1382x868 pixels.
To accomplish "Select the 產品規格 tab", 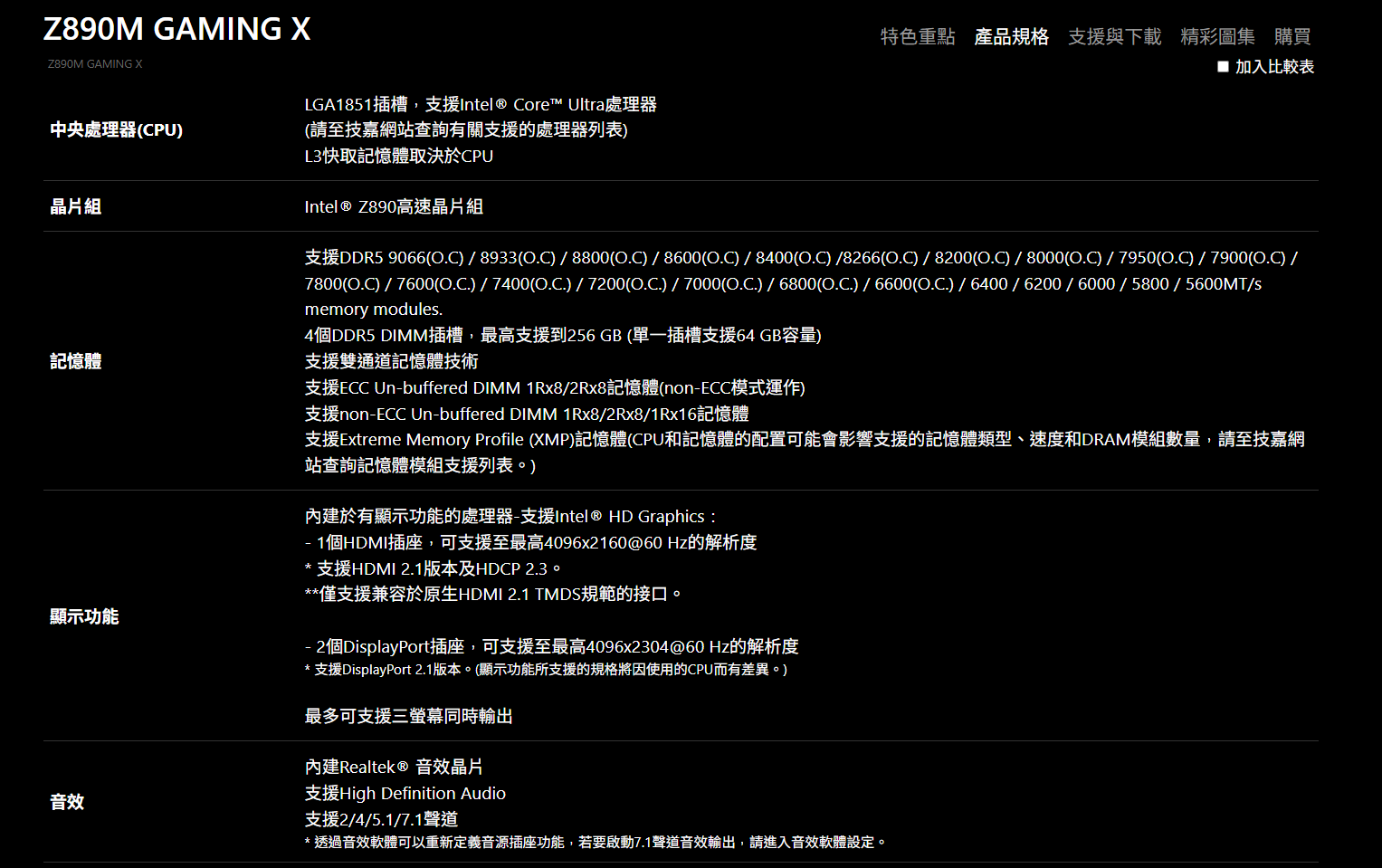I will pos(1011,36).
